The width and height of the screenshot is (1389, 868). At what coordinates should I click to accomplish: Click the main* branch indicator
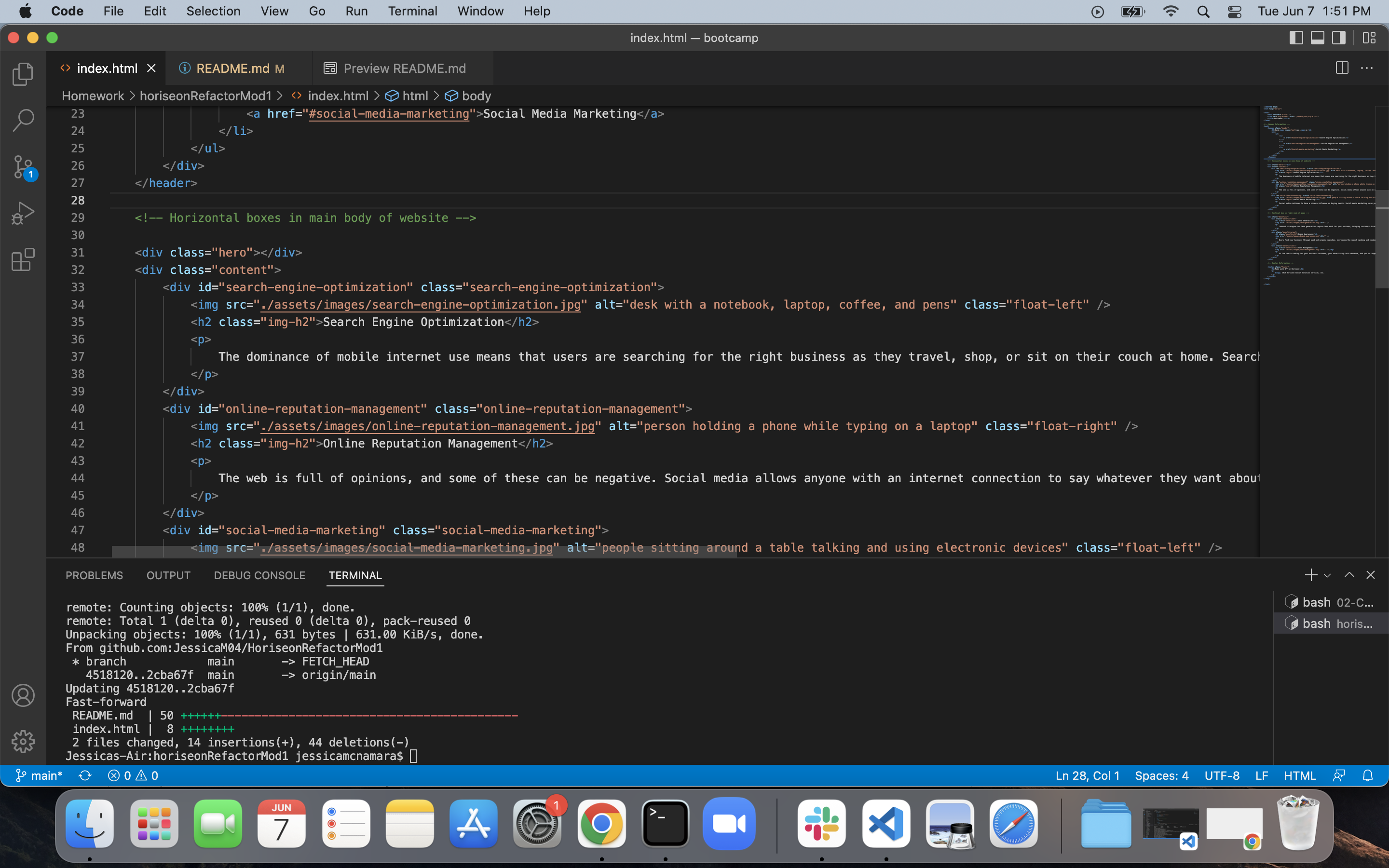(x=39, y=775)
